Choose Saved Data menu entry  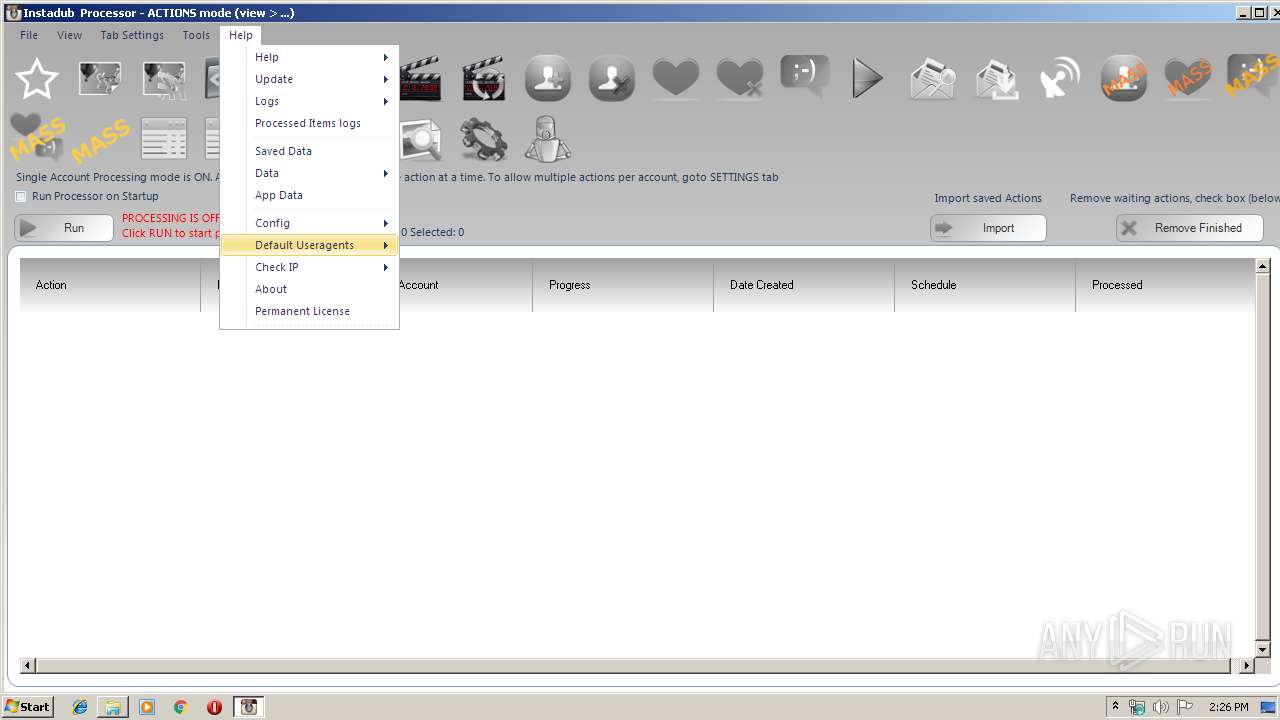309,151
